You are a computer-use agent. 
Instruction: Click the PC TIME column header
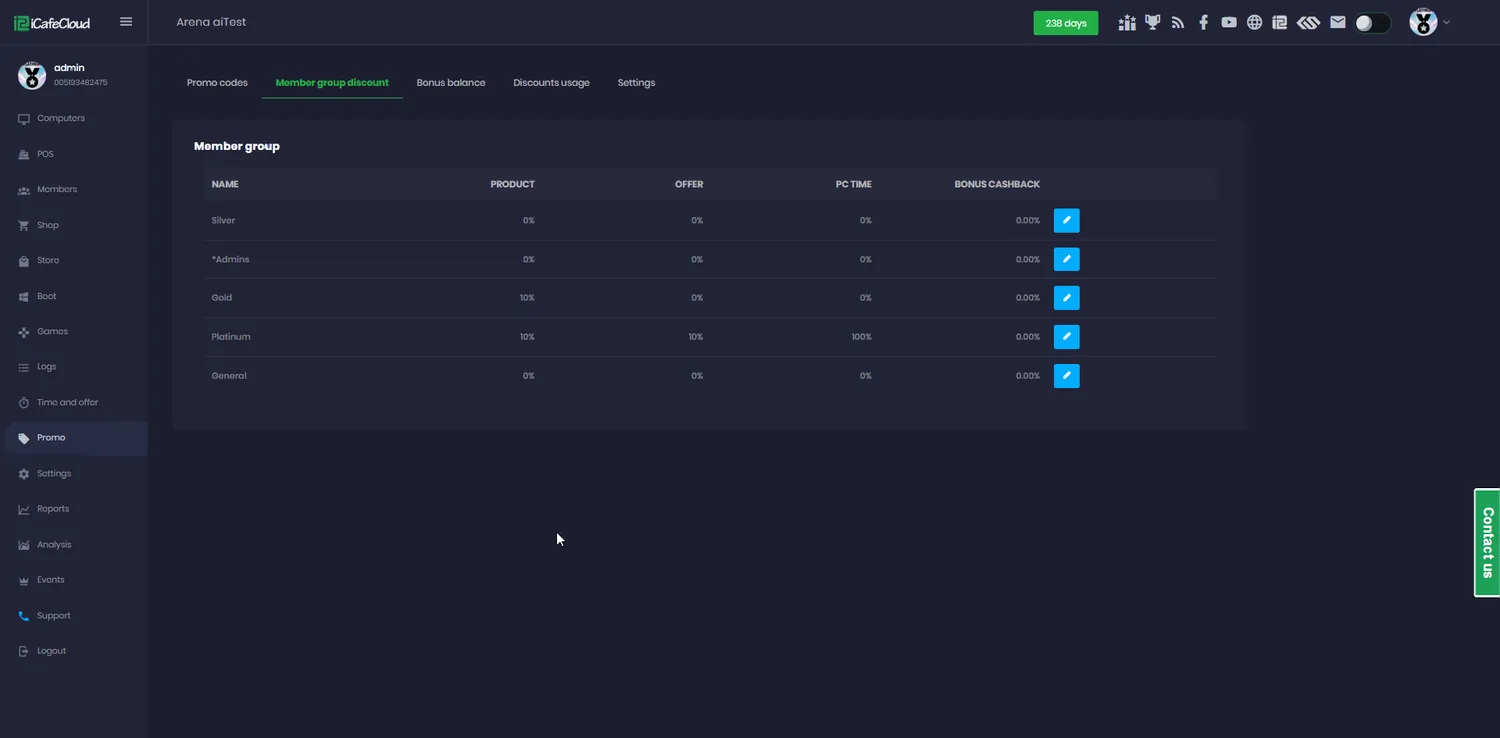tap(854, 184)
